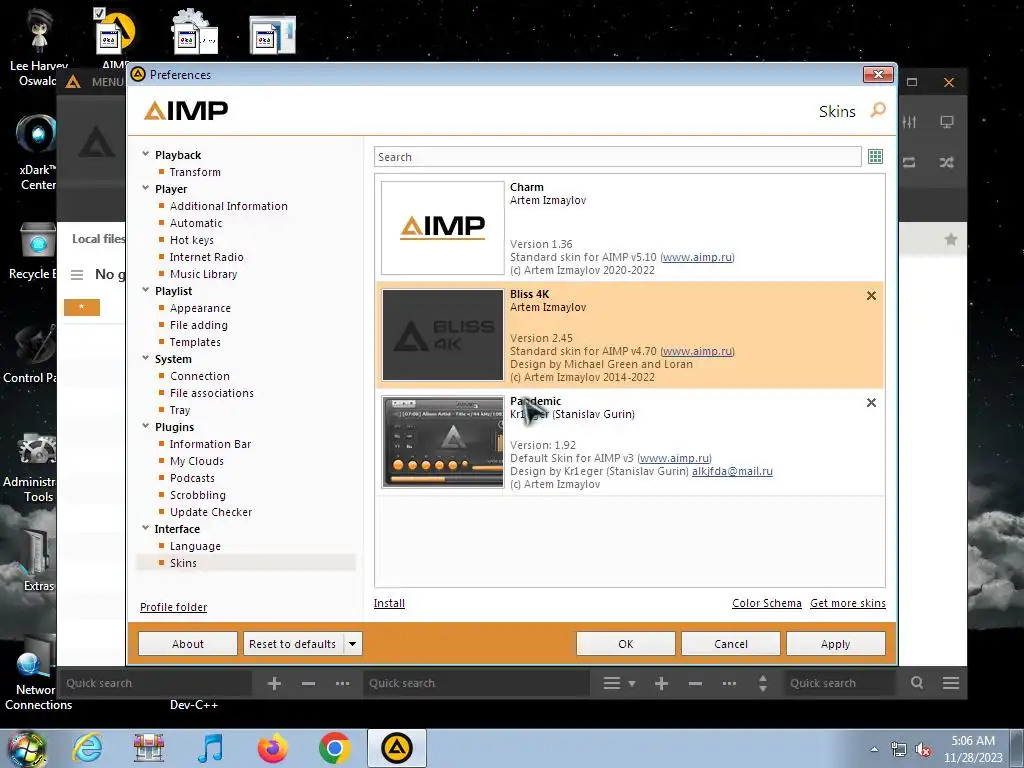The width and height of the screenshot is (1024, 768).
Task: Collapse the Interface tree section
Action: [x=146, y=528]
